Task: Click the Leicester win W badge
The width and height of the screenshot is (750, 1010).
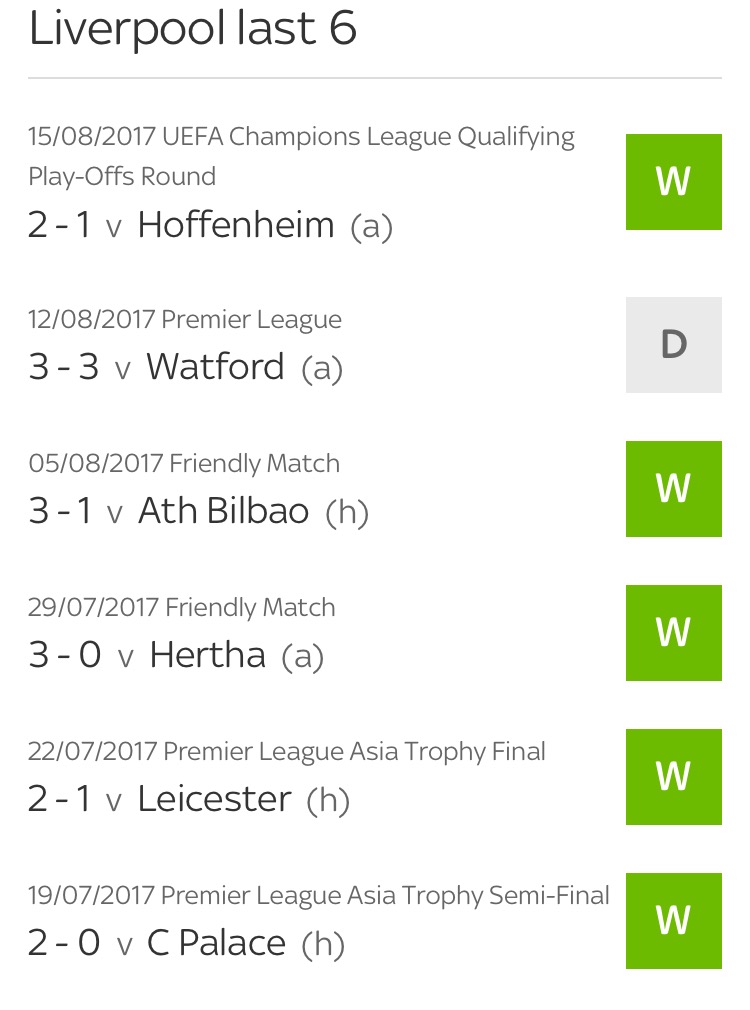Action: coord(673,777)
